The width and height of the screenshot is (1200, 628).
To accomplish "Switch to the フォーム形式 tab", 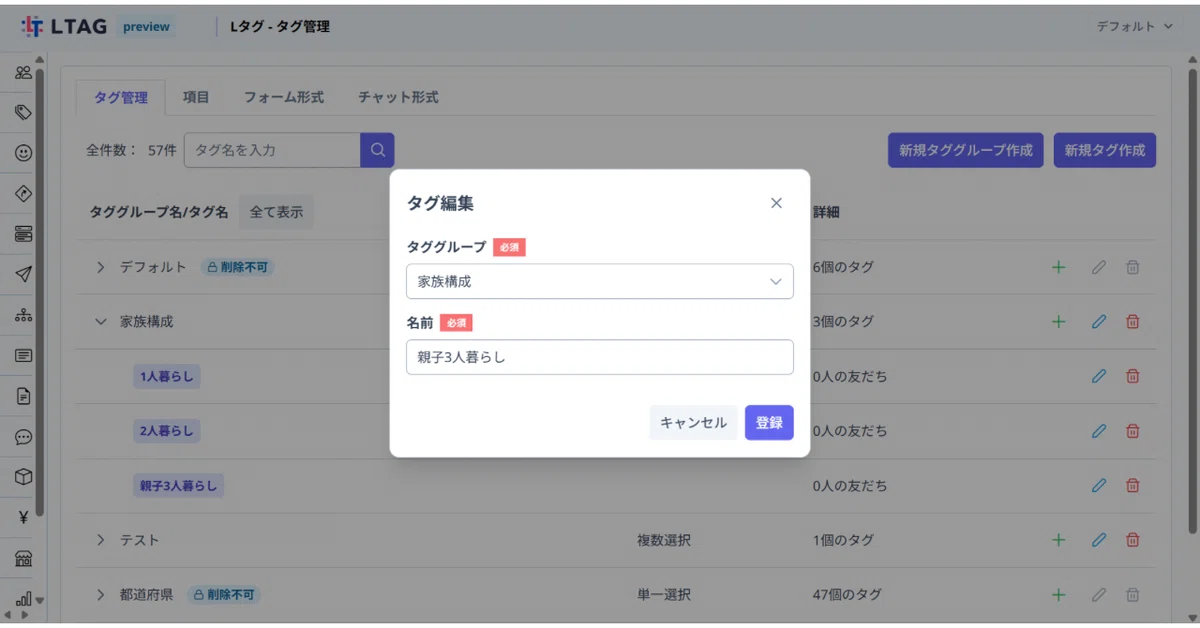I will tap(284, 97).
